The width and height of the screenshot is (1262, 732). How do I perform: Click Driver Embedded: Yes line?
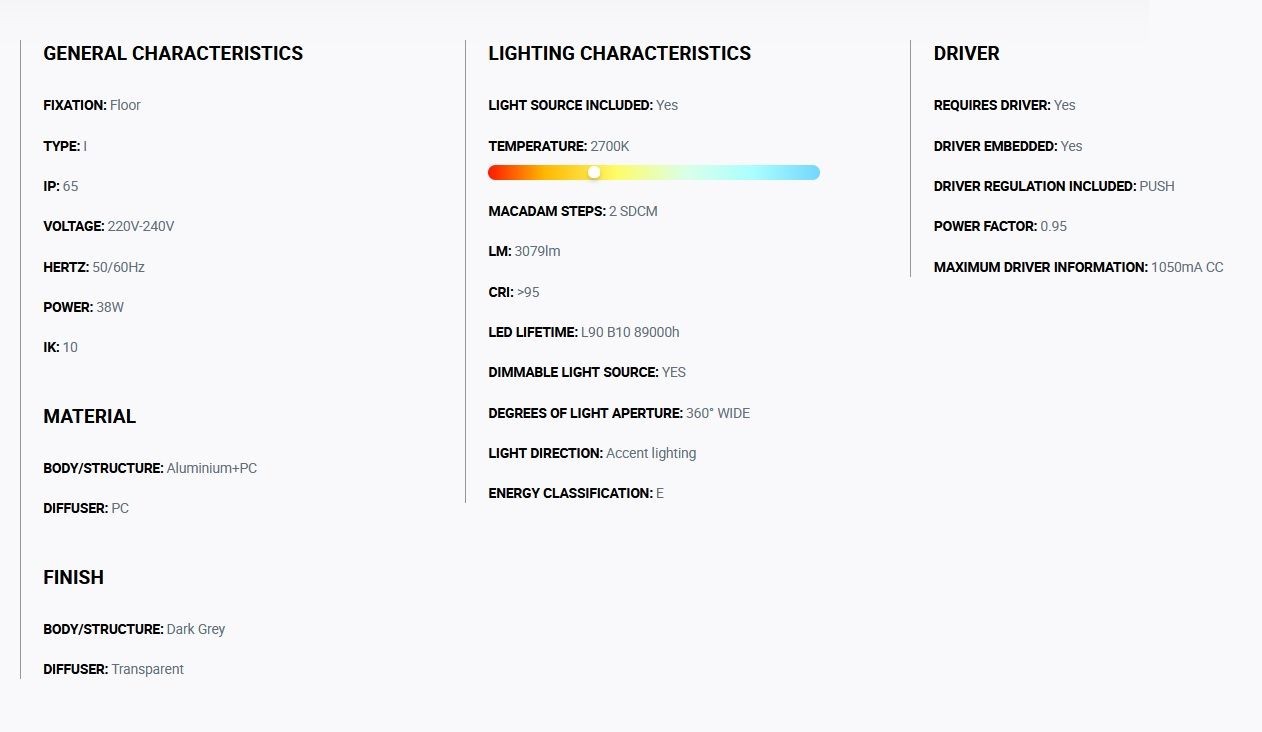1008,146
